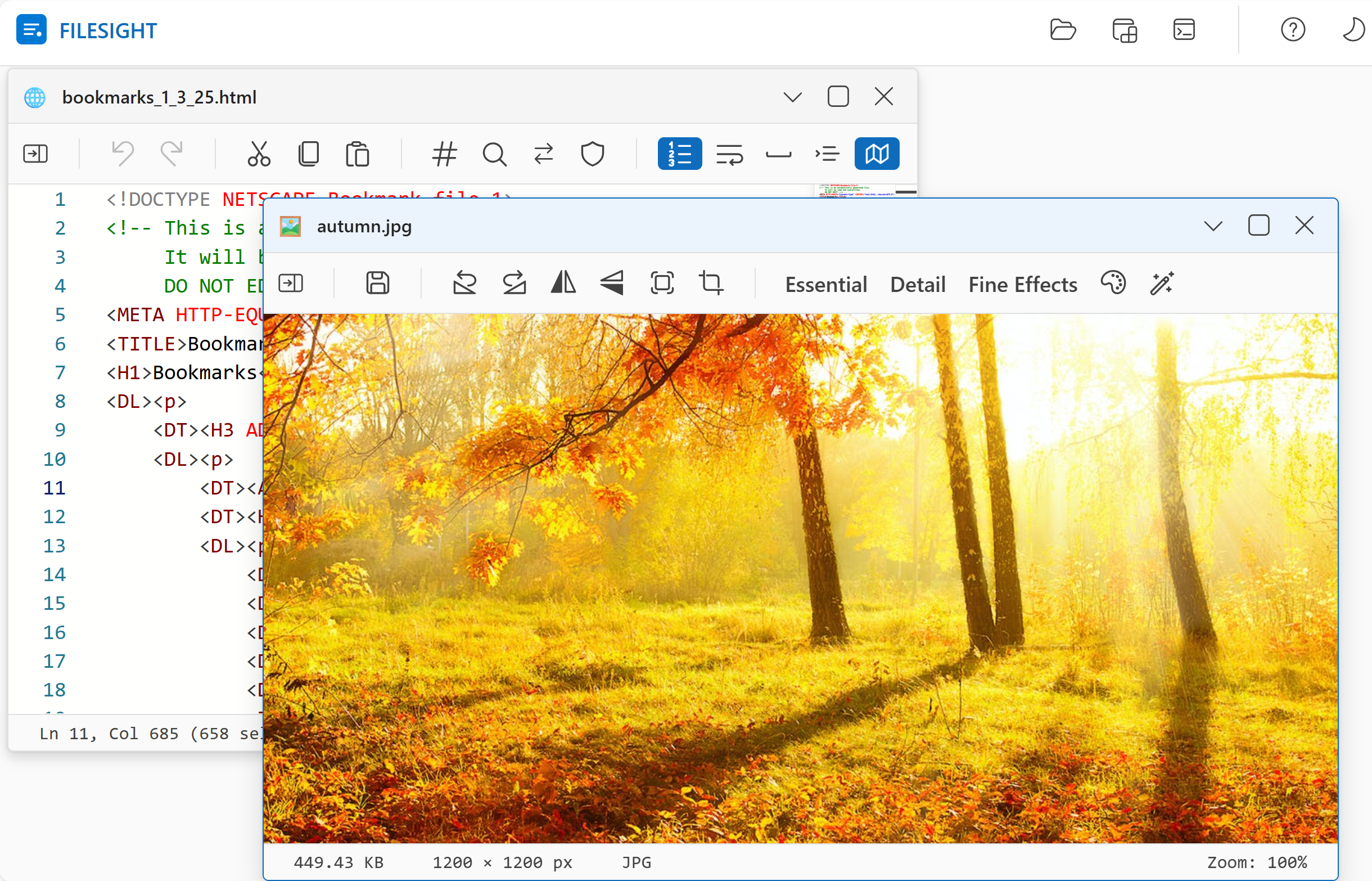Toggle the minimap view button
The width and height of the screenshot is (1372, 881).
pyautogui.click(x=877, y=154)
